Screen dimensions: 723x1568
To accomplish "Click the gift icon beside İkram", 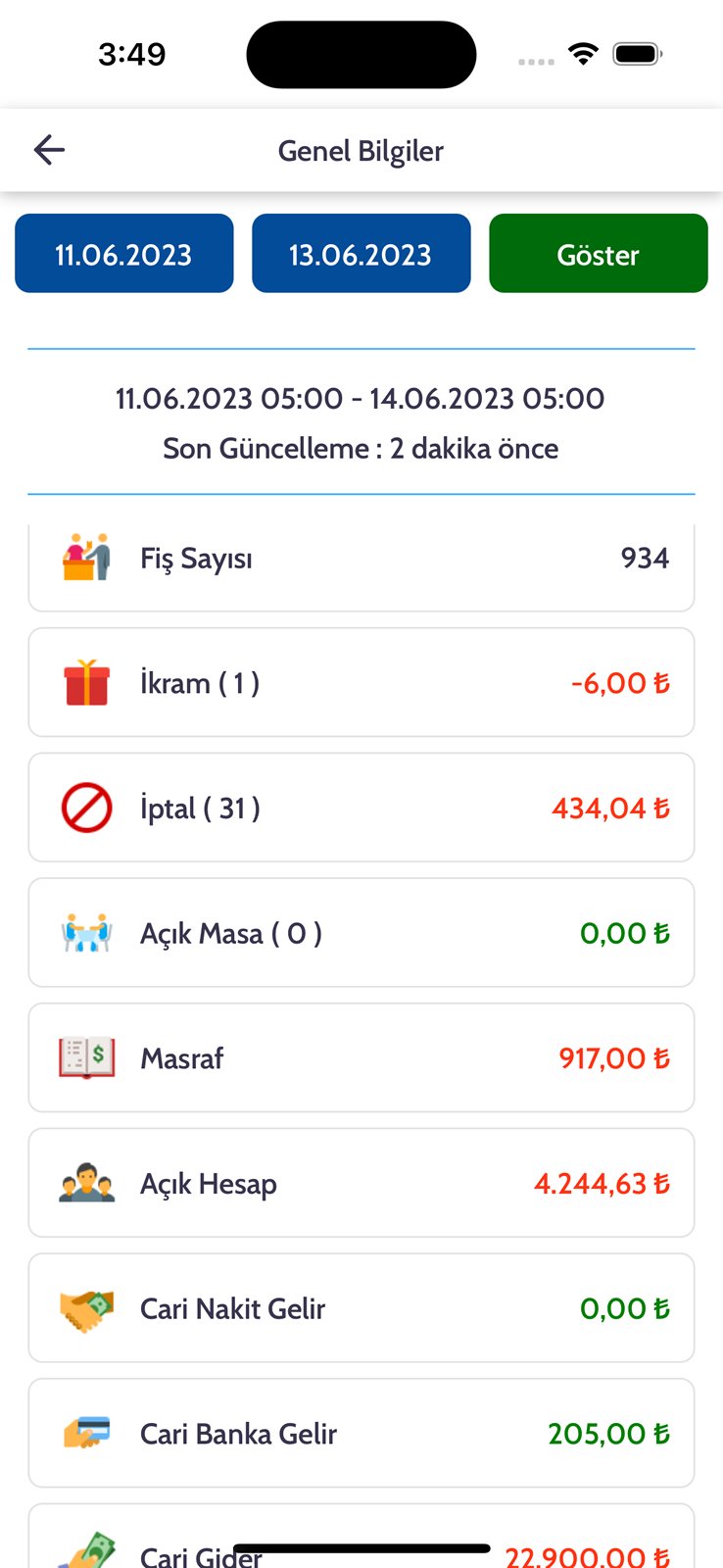I will coord(86,683).
